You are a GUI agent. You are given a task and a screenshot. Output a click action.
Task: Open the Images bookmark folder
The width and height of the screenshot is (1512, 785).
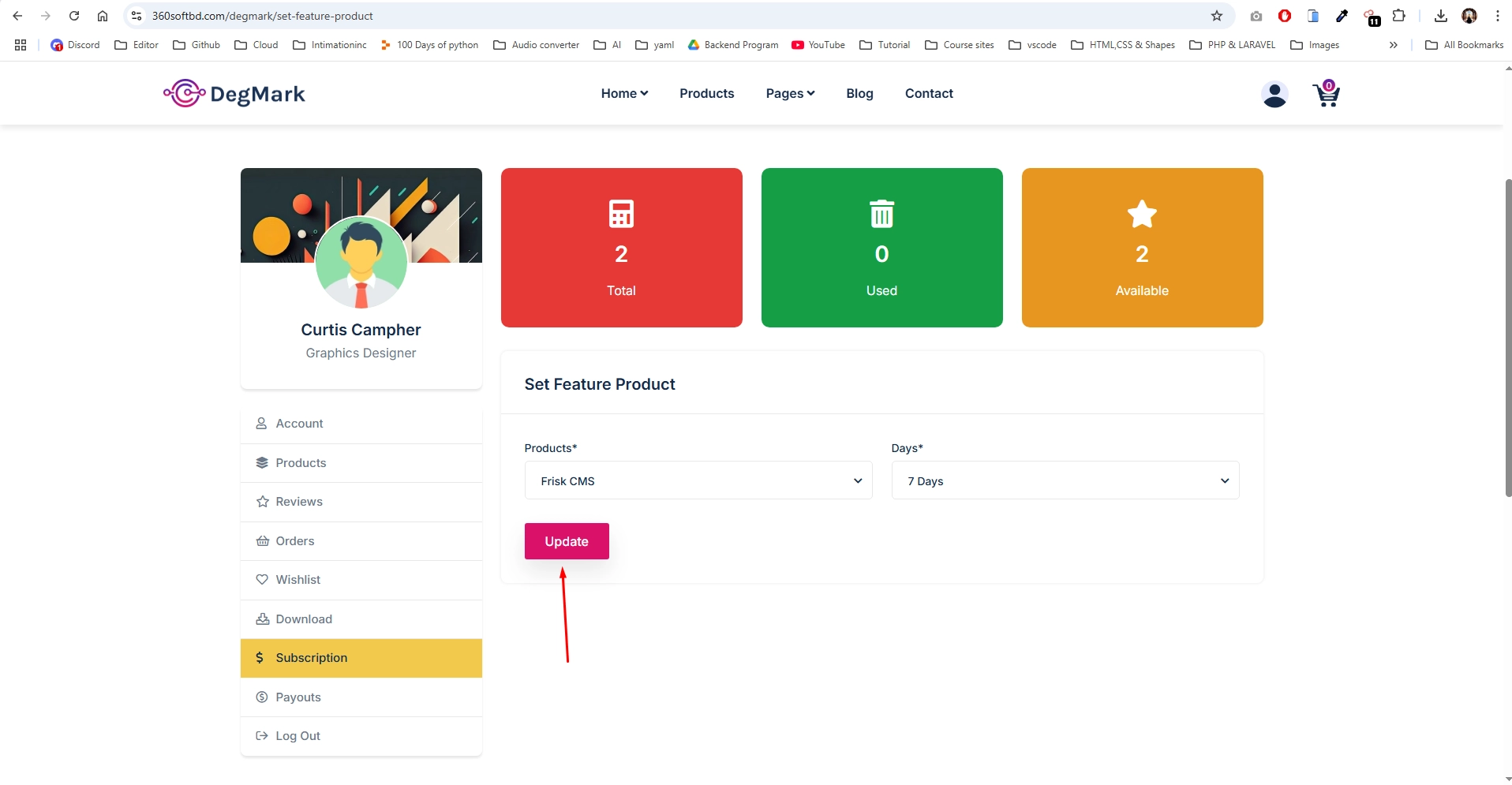click(x=1315, y=45)
